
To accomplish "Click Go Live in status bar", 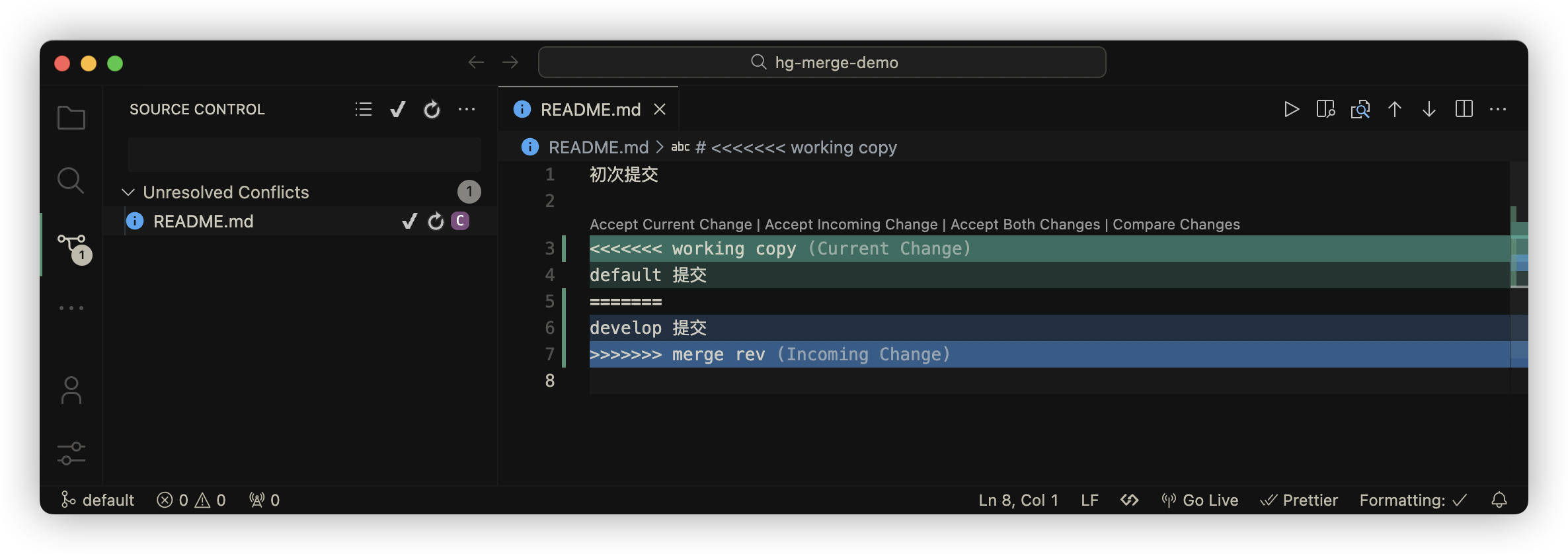I will (x=1200, y=500).
